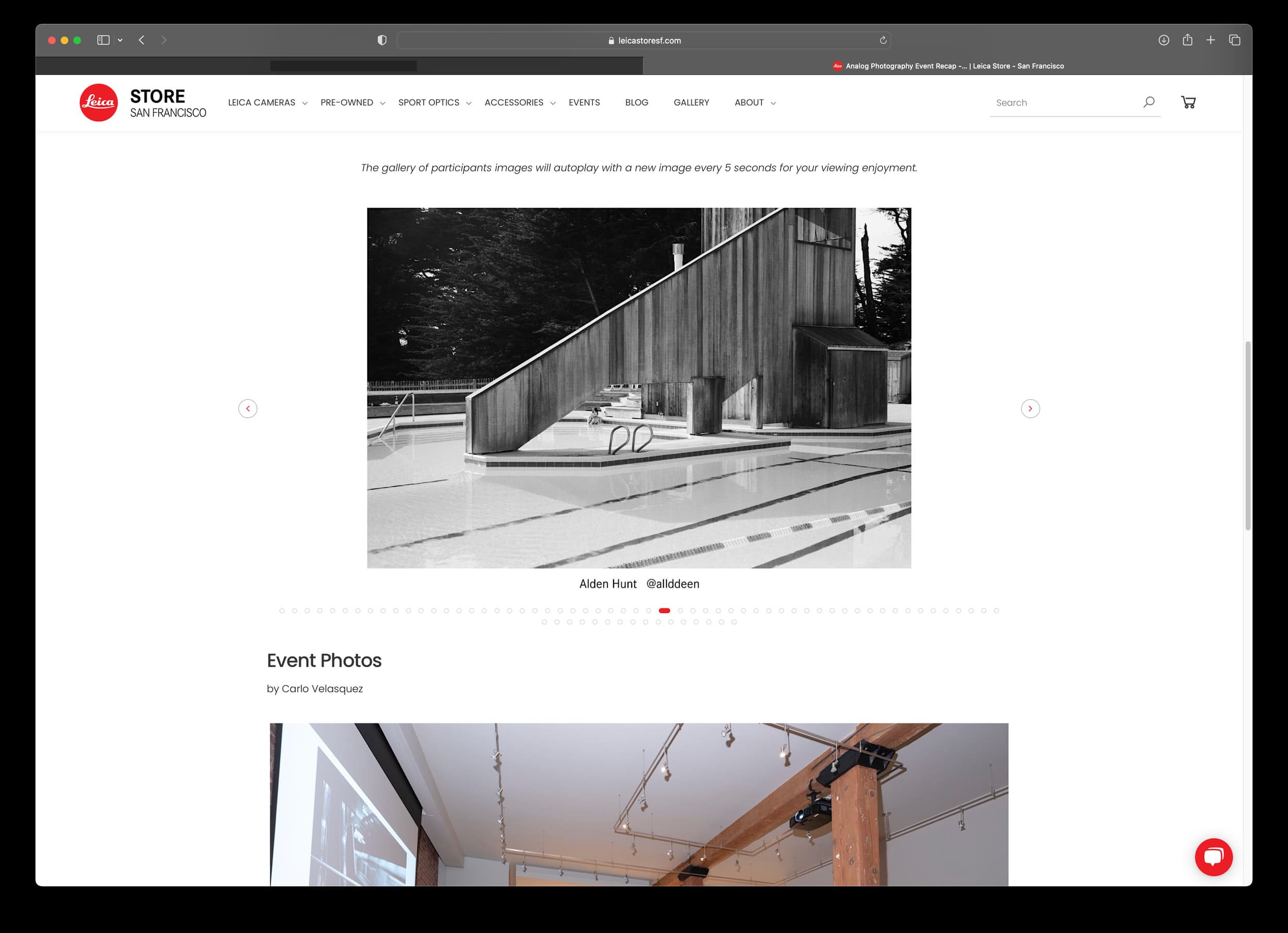Show previous gallery image arrow
This screenshot has width=1288, height=933.
tap(248, 409)
